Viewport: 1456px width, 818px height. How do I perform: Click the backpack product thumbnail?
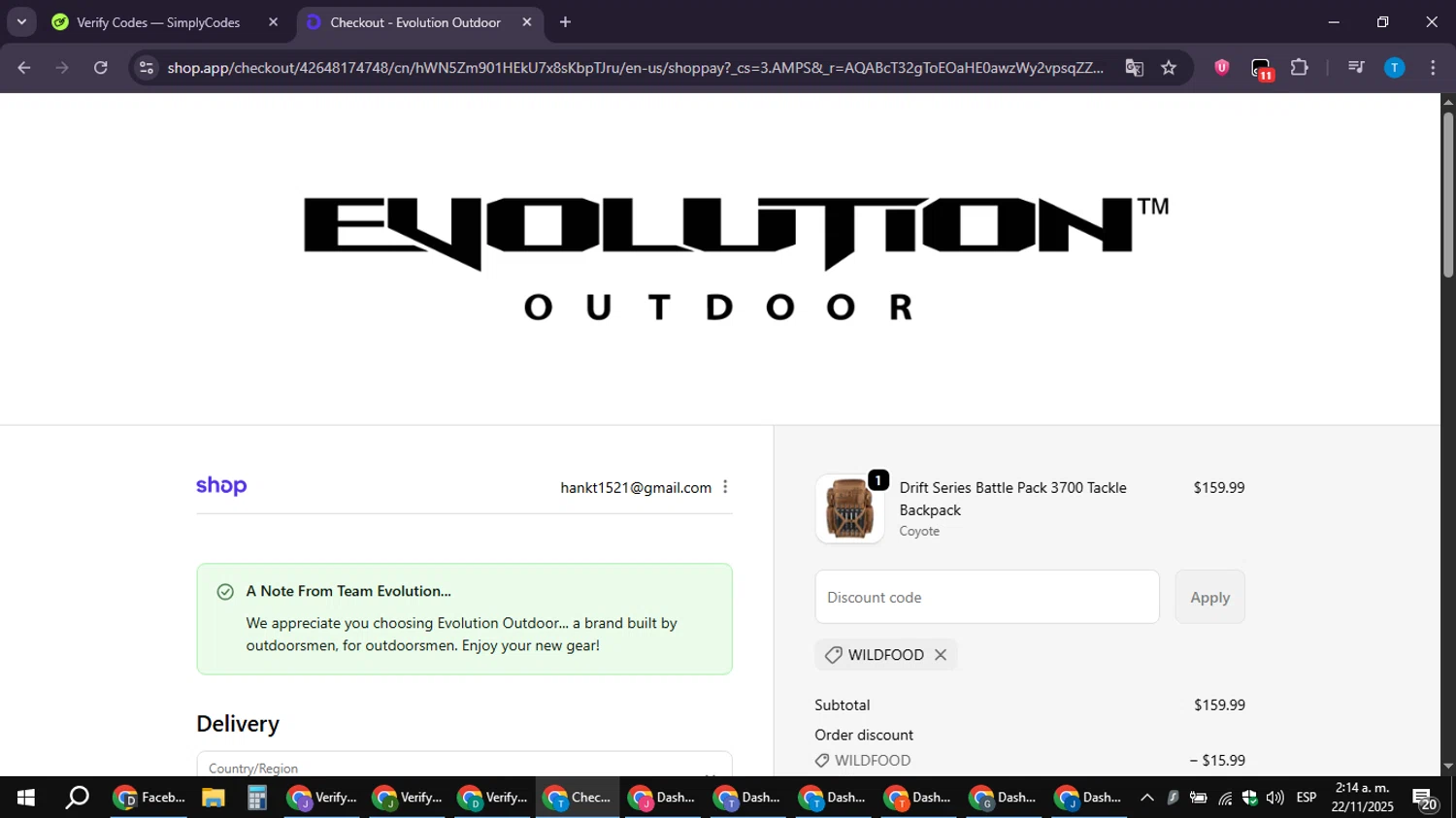(849, 508)
